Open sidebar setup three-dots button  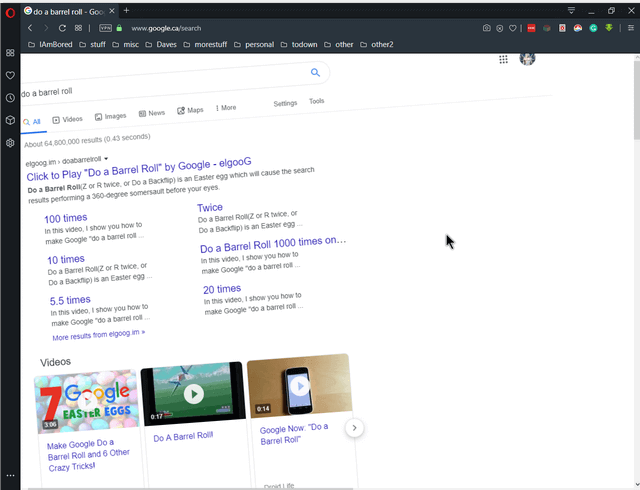(10, 475)
